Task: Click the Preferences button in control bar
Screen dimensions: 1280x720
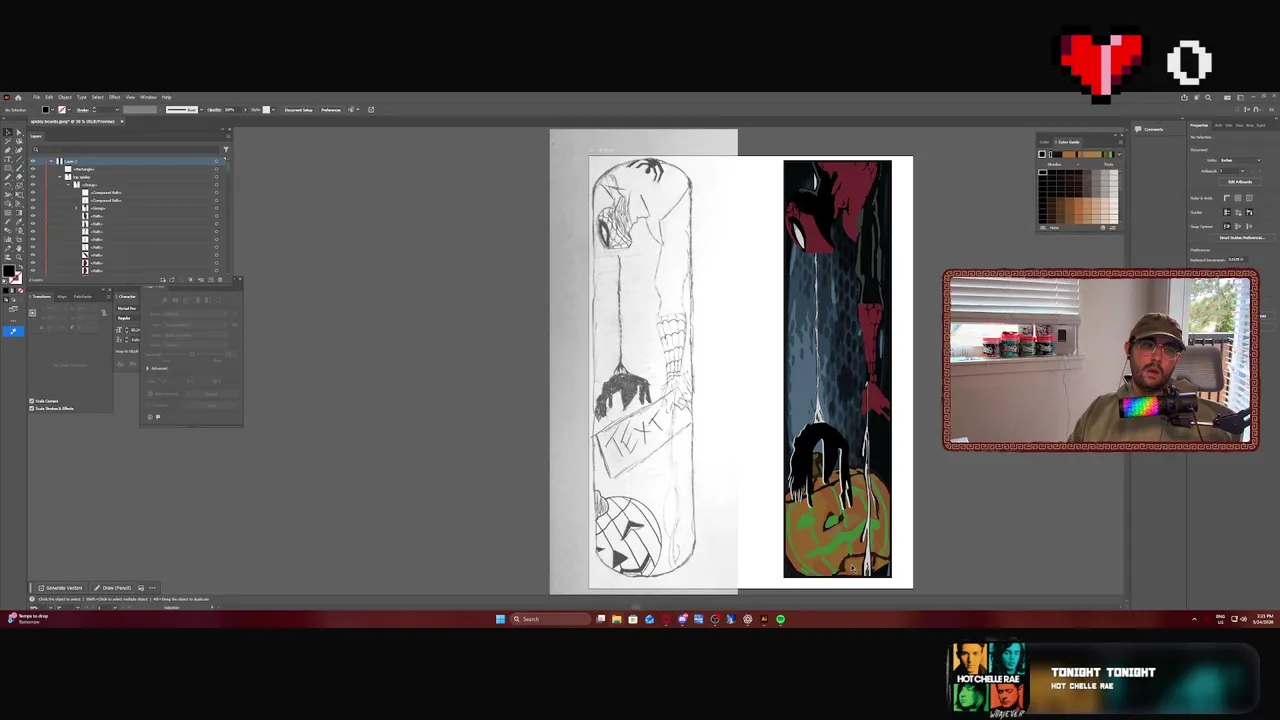Action: pyautogui.click(x=331, y=110)
